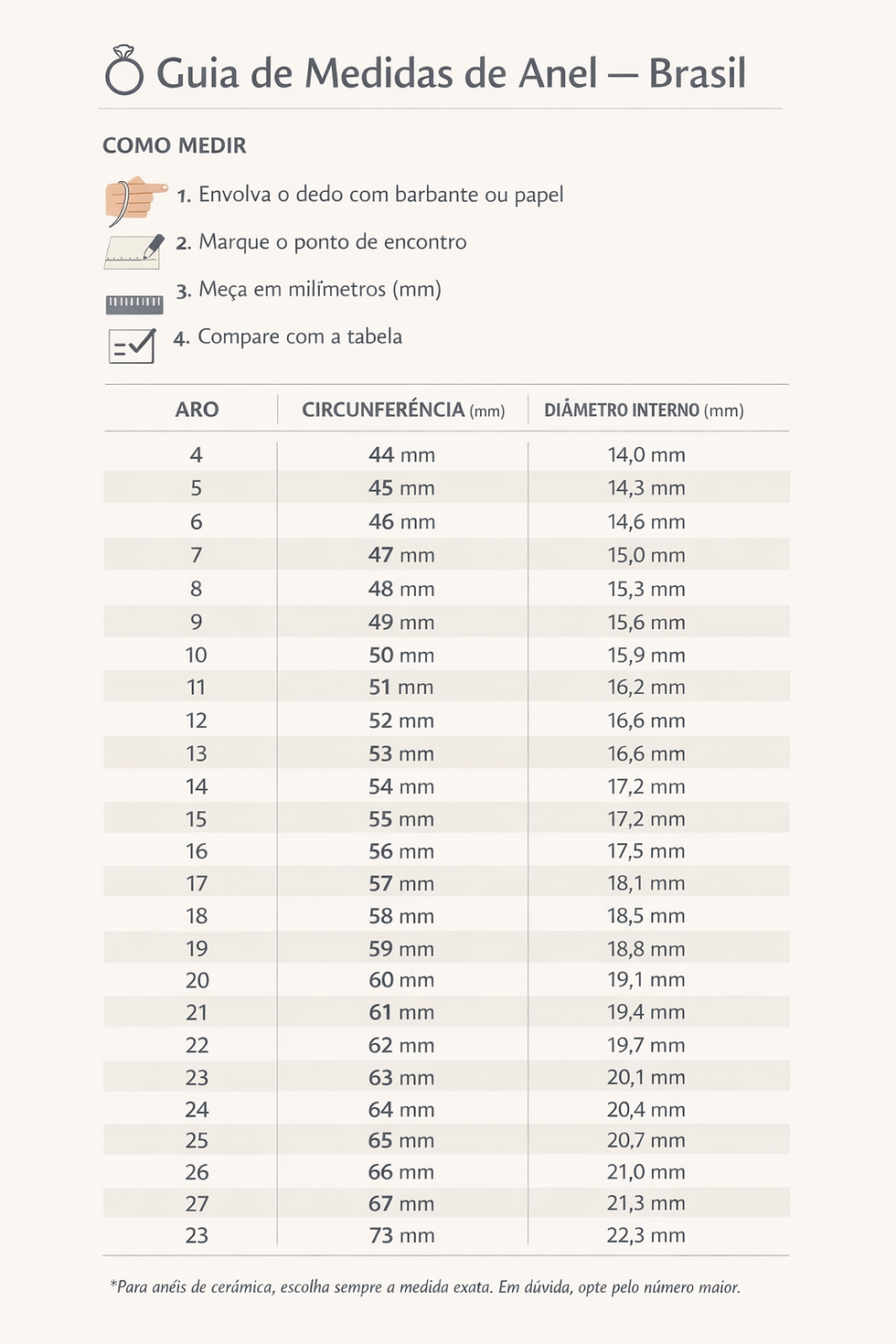Click the ruler icon for step 3
This screenshot has width=896, height=1344.
coord(134,304)
